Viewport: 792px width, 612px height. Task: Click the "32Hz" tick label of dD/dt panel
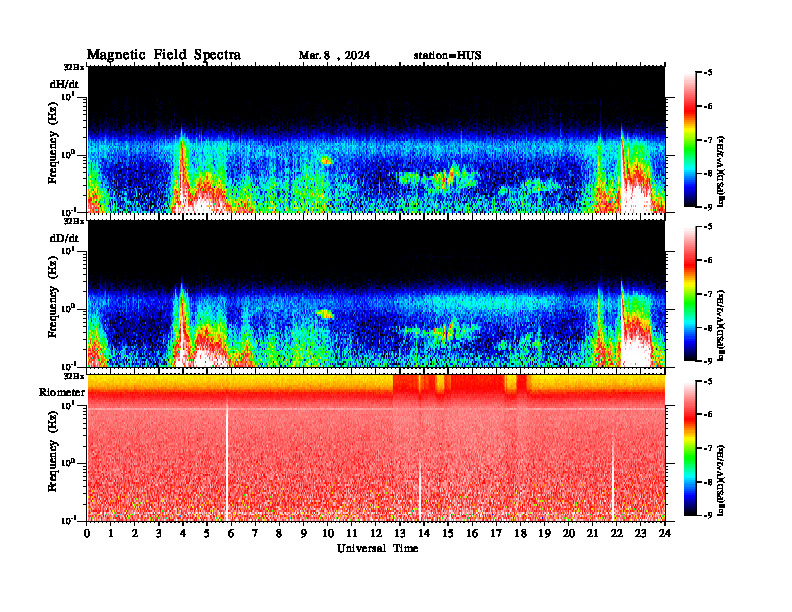(74, 221)
